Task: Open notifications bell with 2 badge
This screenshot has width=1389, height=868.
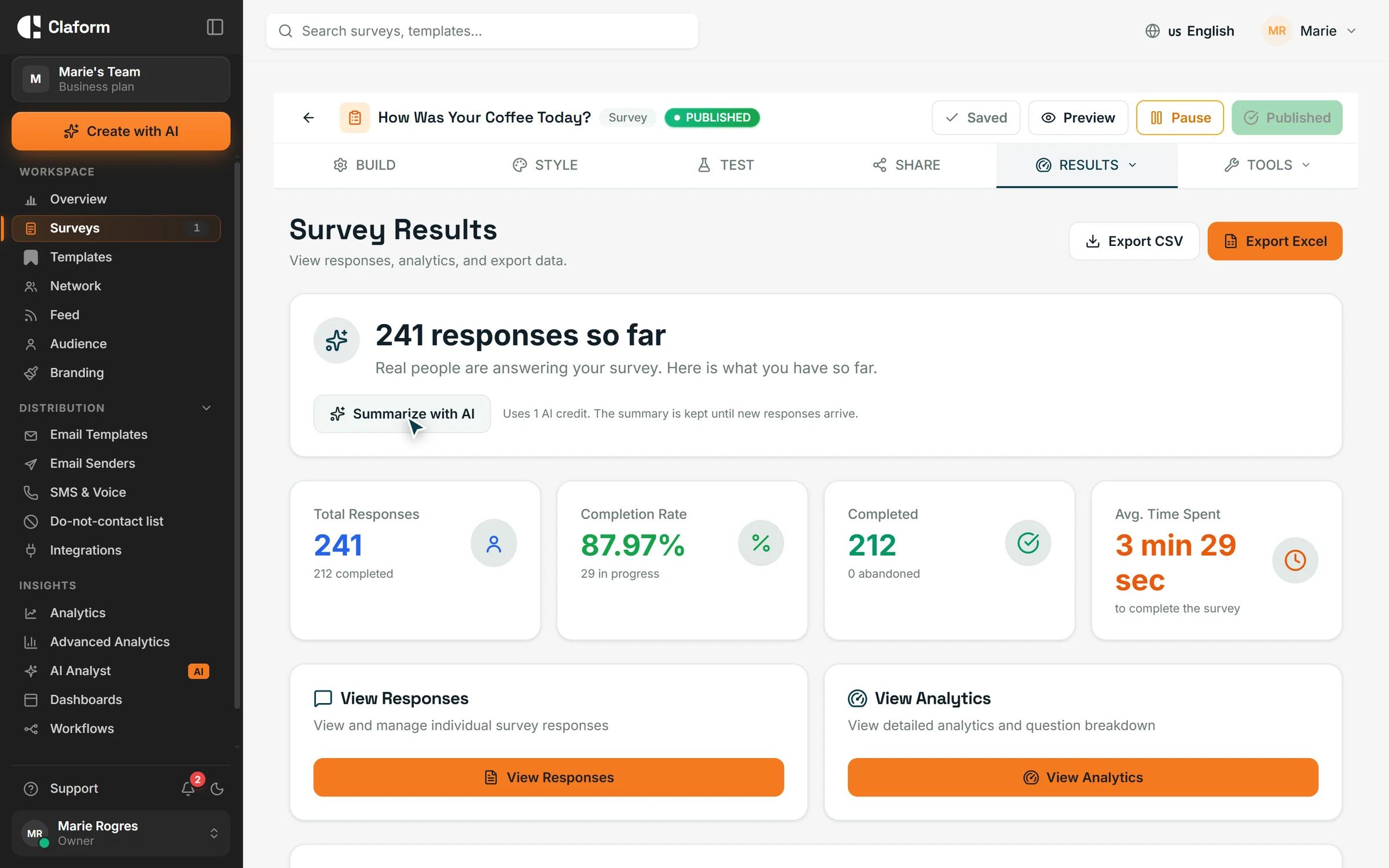Action: [188, 788]
